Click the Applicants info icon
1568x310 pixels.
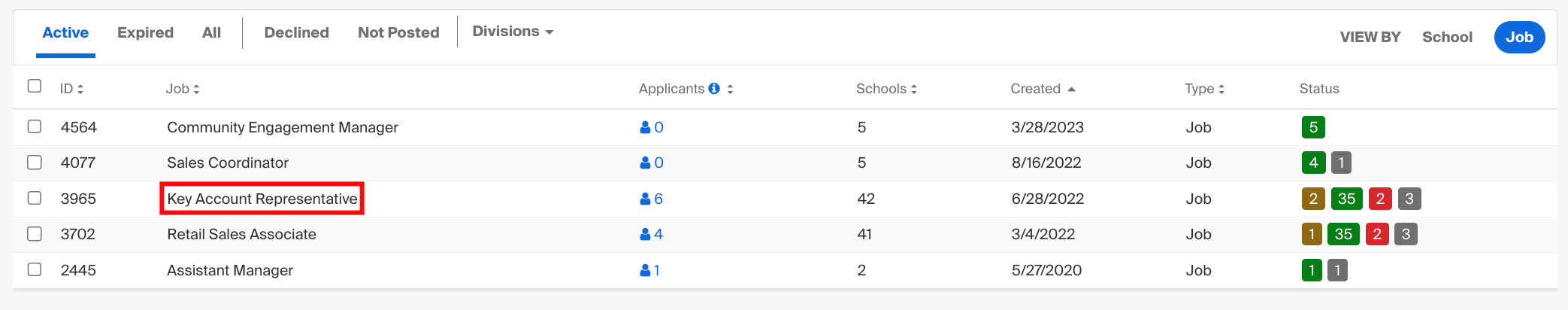point(714,89)
